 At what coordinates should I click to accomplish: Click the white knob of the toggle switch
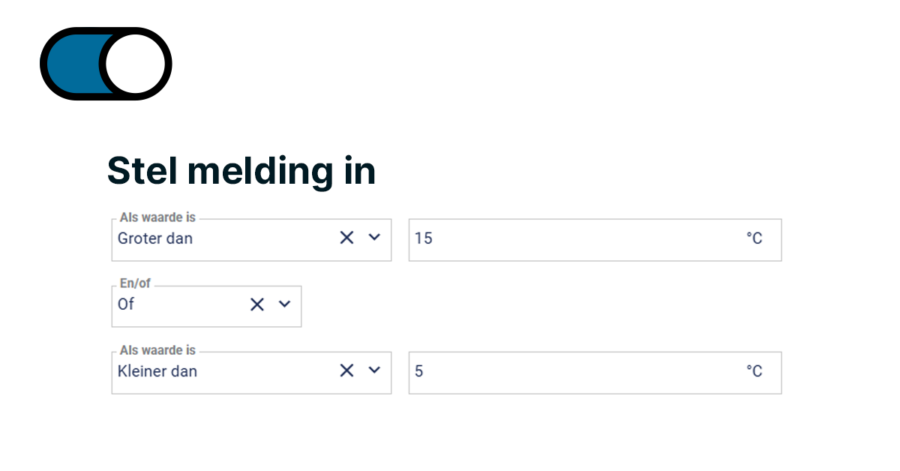(135, 64)
